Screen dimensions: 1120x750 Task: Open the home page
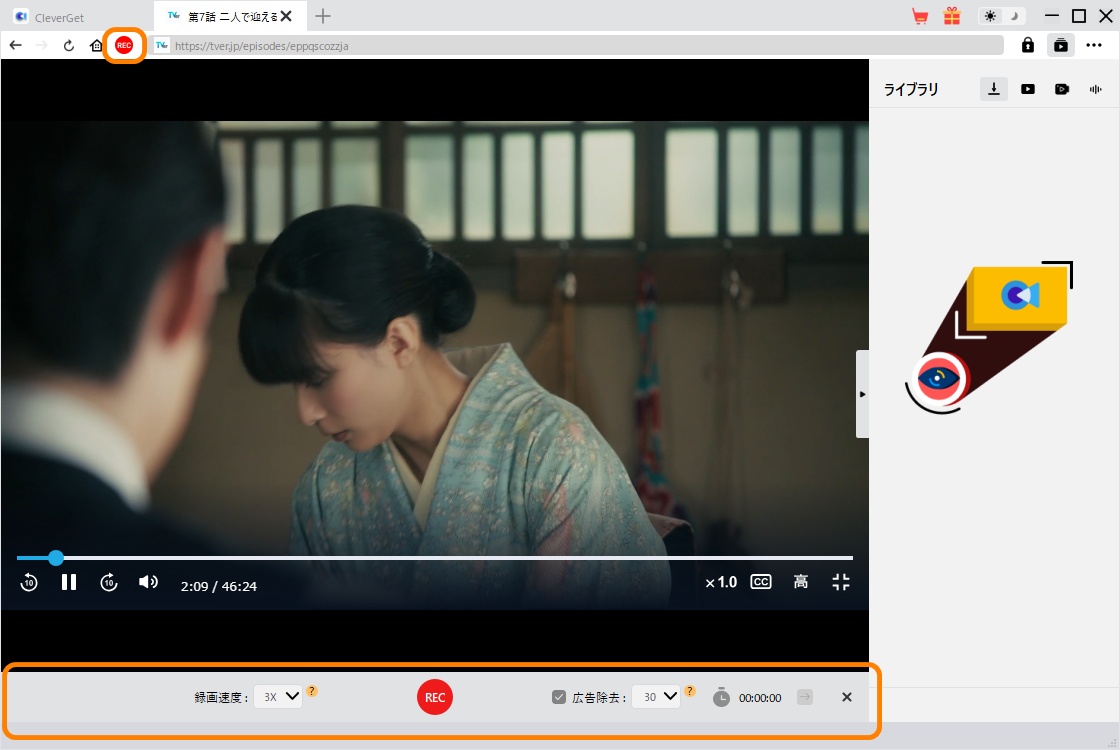(x=96, y=46)
